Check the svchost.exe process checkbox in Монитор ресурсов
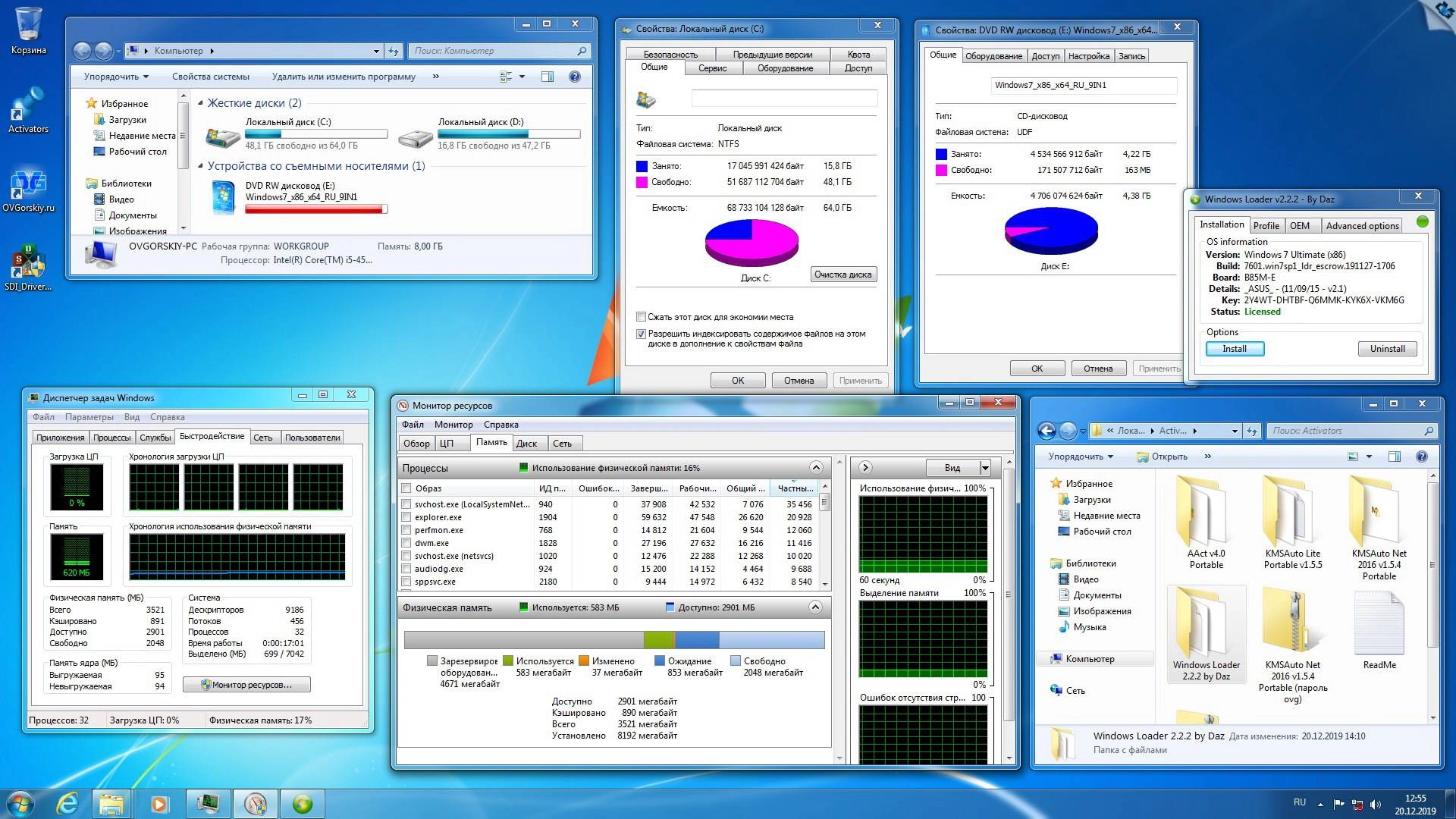 coord(406,504)
